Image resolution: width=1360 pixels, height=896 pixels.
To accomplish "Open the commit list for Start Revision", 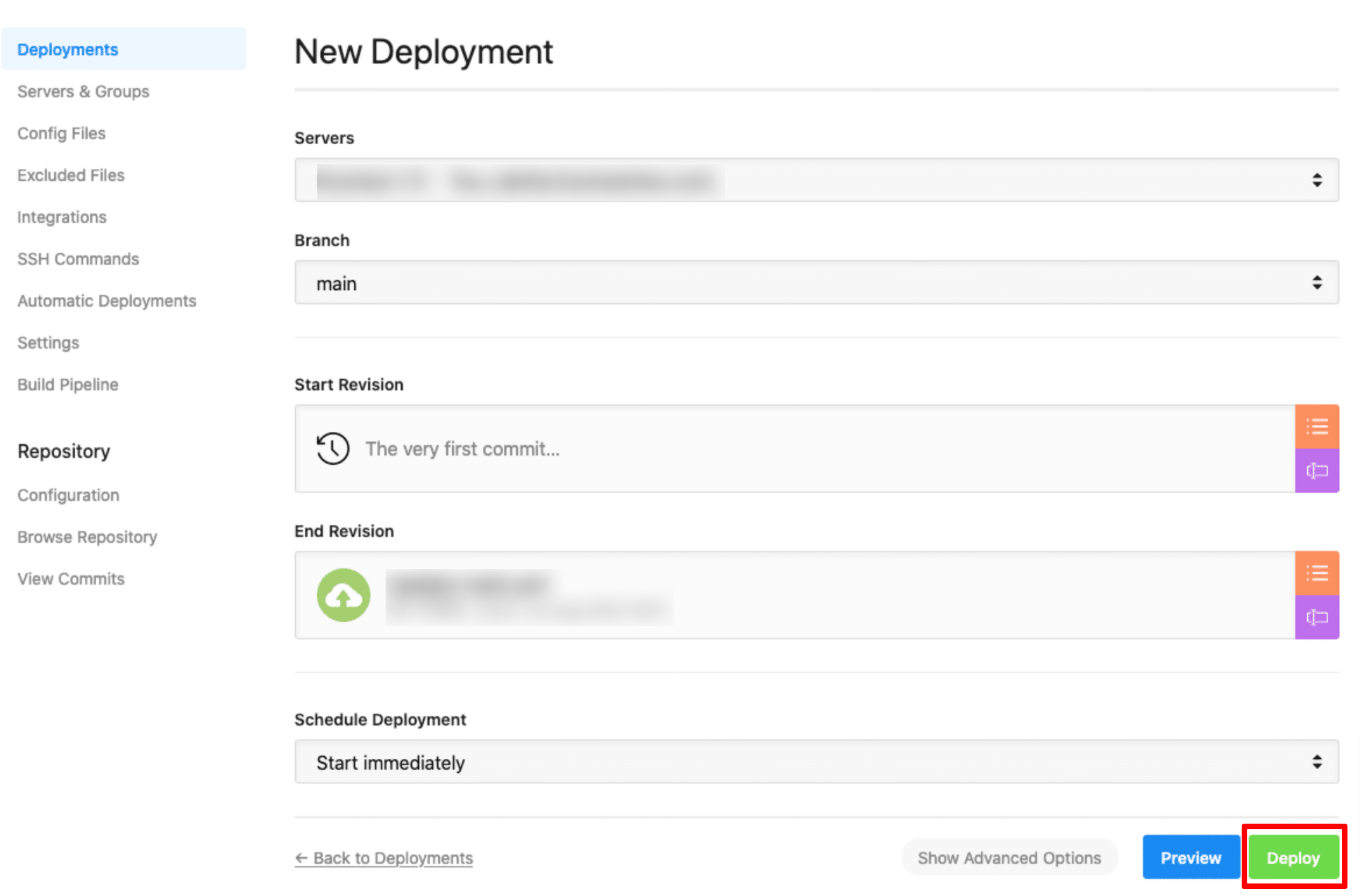I will tap(1317, 427).
